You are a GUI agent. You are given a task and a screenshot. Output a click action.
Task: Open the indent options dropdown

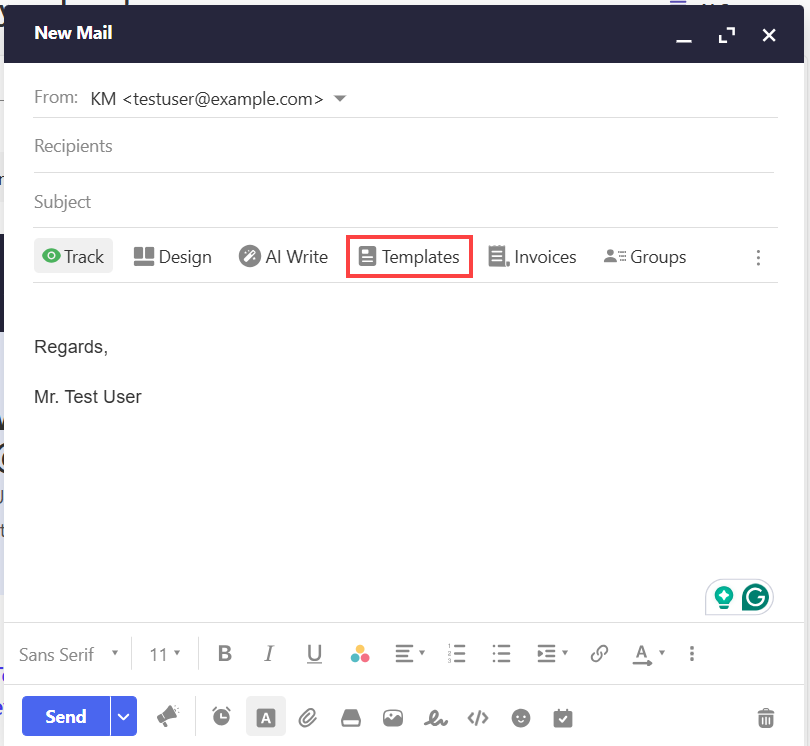pos(552,654)
